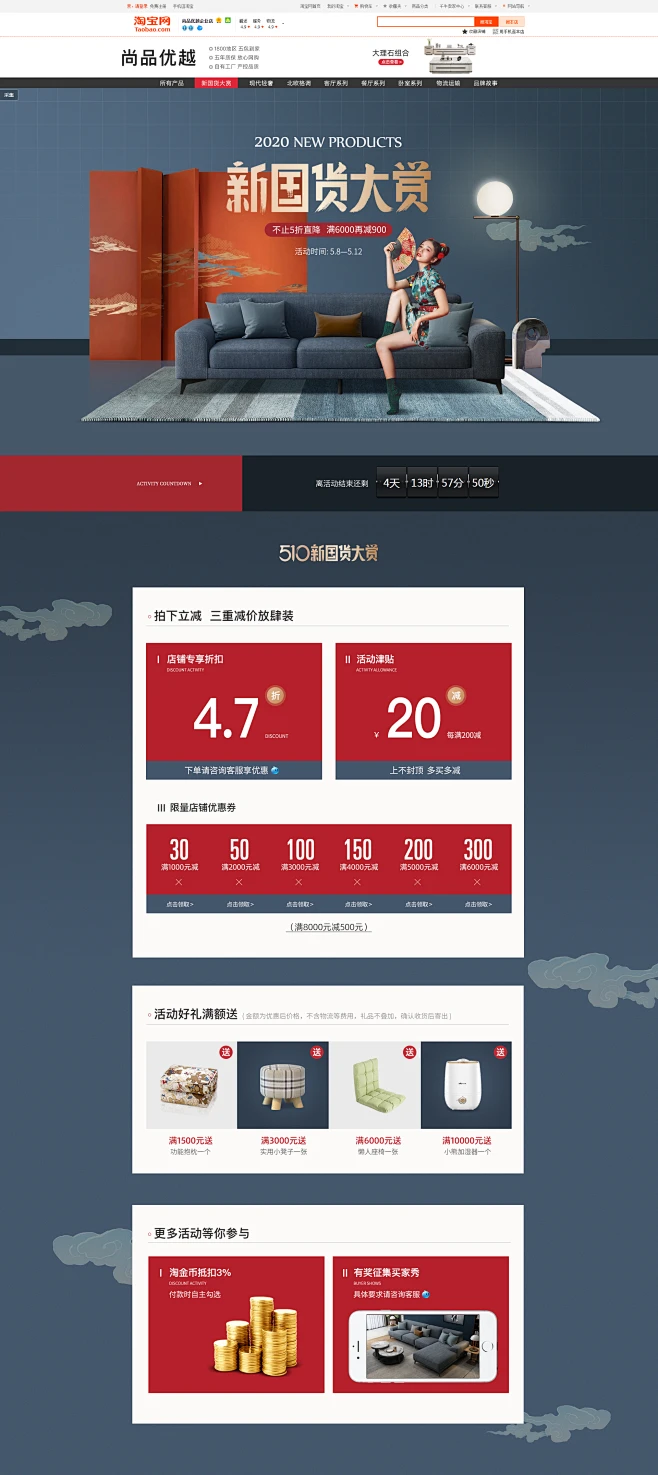The width and height of the screenshot is (658, 1475).
Task: Click the lazy chair gift for 满6000元送
Action: pyautogui.click(x=375, y=1085)
